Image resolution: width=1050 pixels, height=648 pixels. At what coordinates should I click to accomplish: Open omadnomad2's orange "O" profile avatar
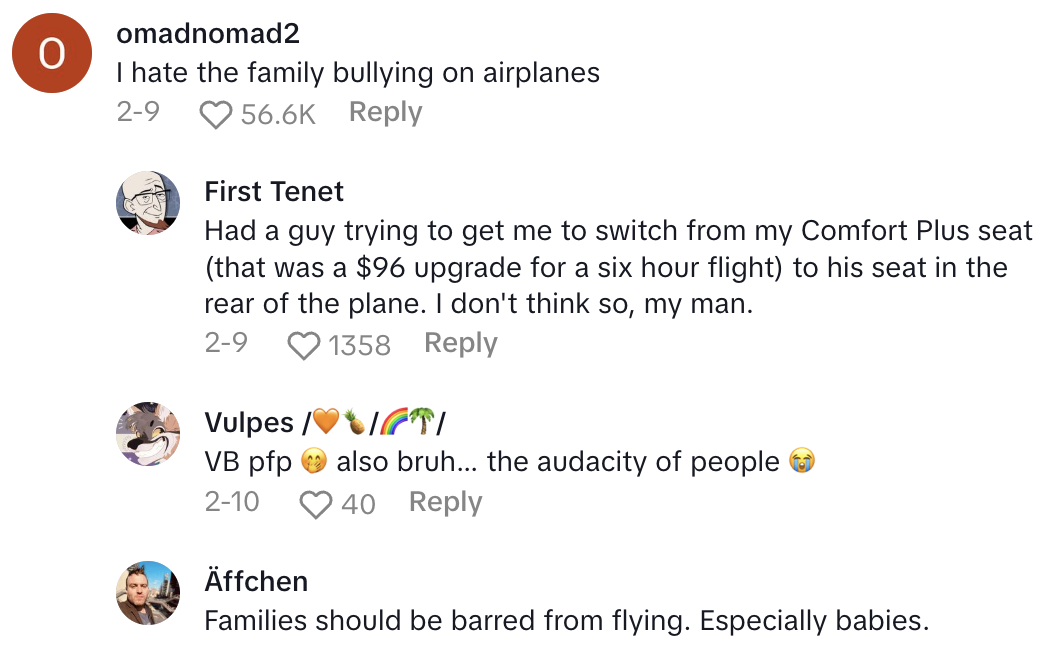coord(51,54)
